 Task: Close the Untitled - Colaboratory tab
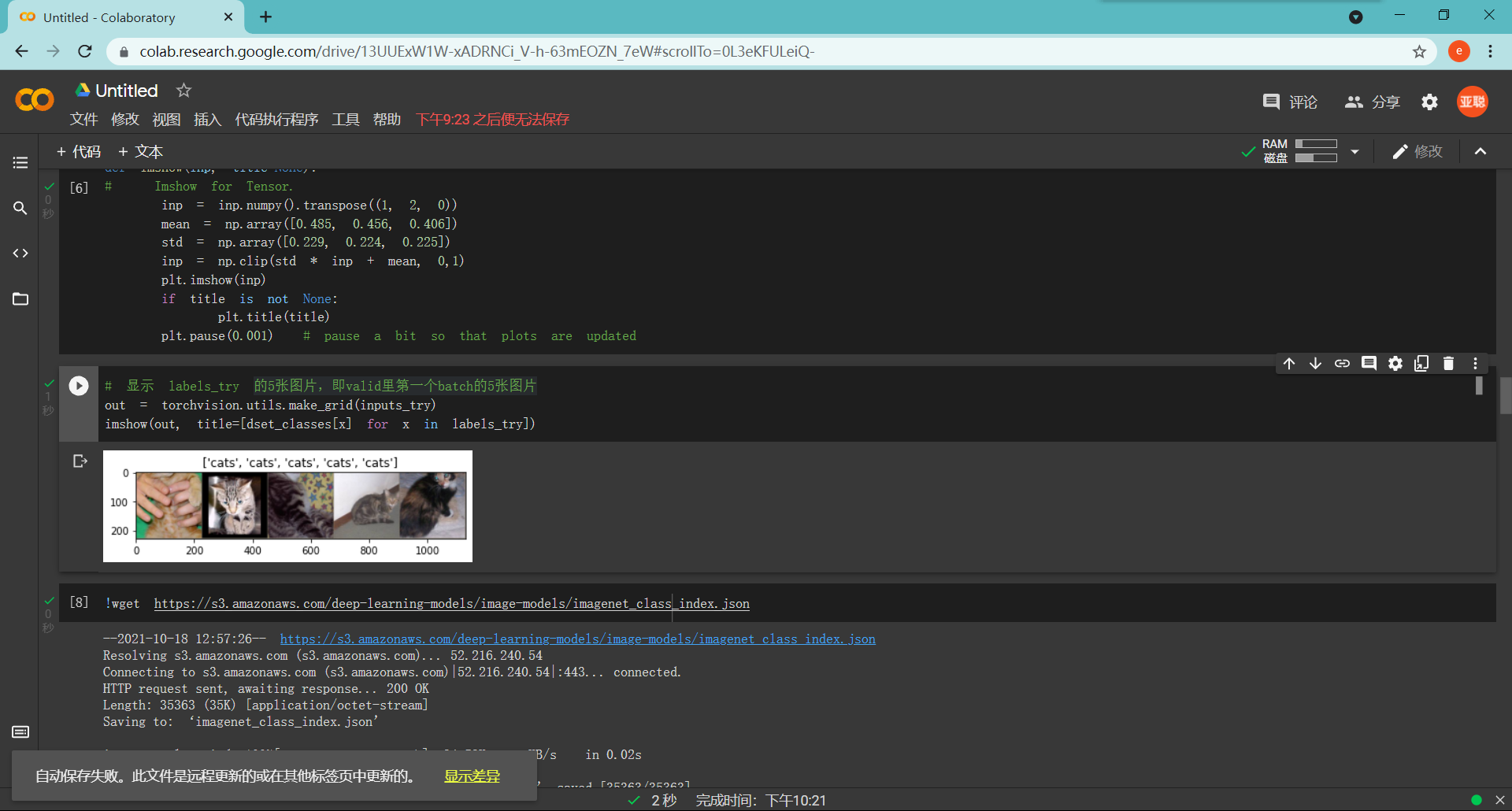coord(228,17)
